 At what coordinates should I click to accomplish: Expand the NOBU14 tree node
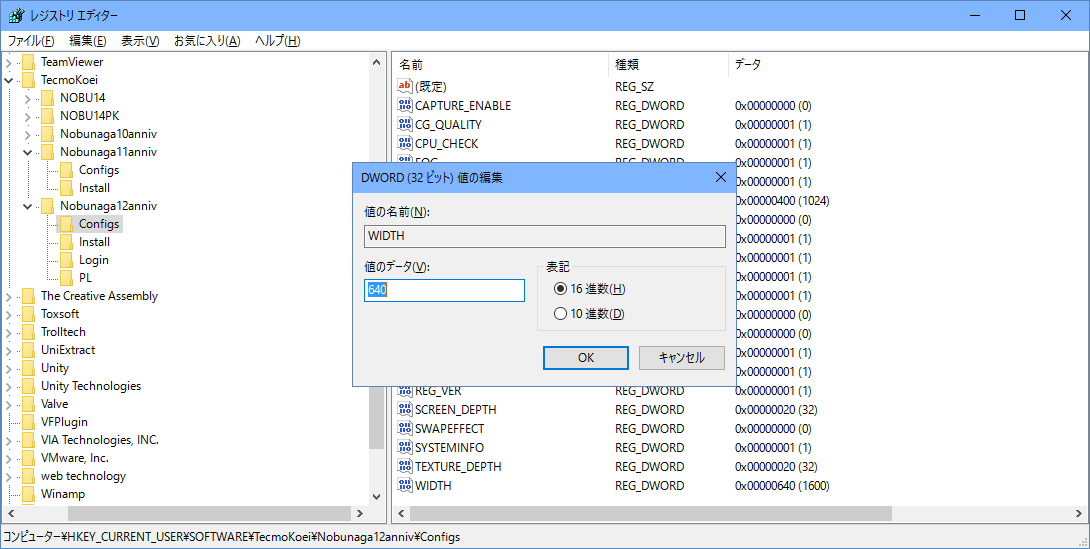pyautogui.click(x=28, y=98)
